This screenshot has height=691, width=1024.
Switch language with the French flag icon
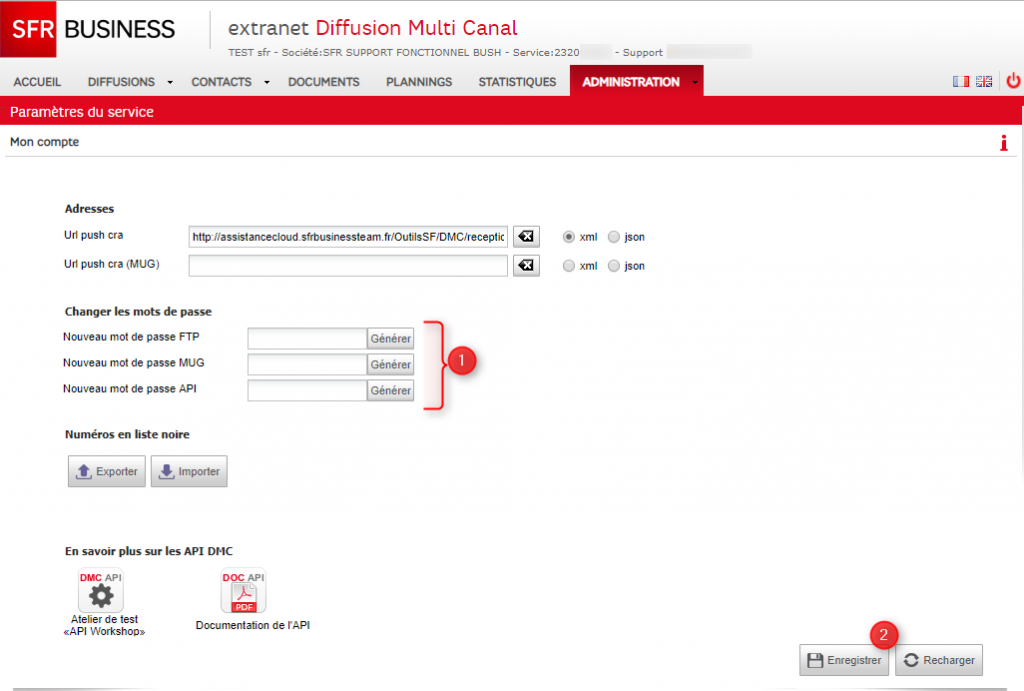pyautogui.click(x=960, y=82)
